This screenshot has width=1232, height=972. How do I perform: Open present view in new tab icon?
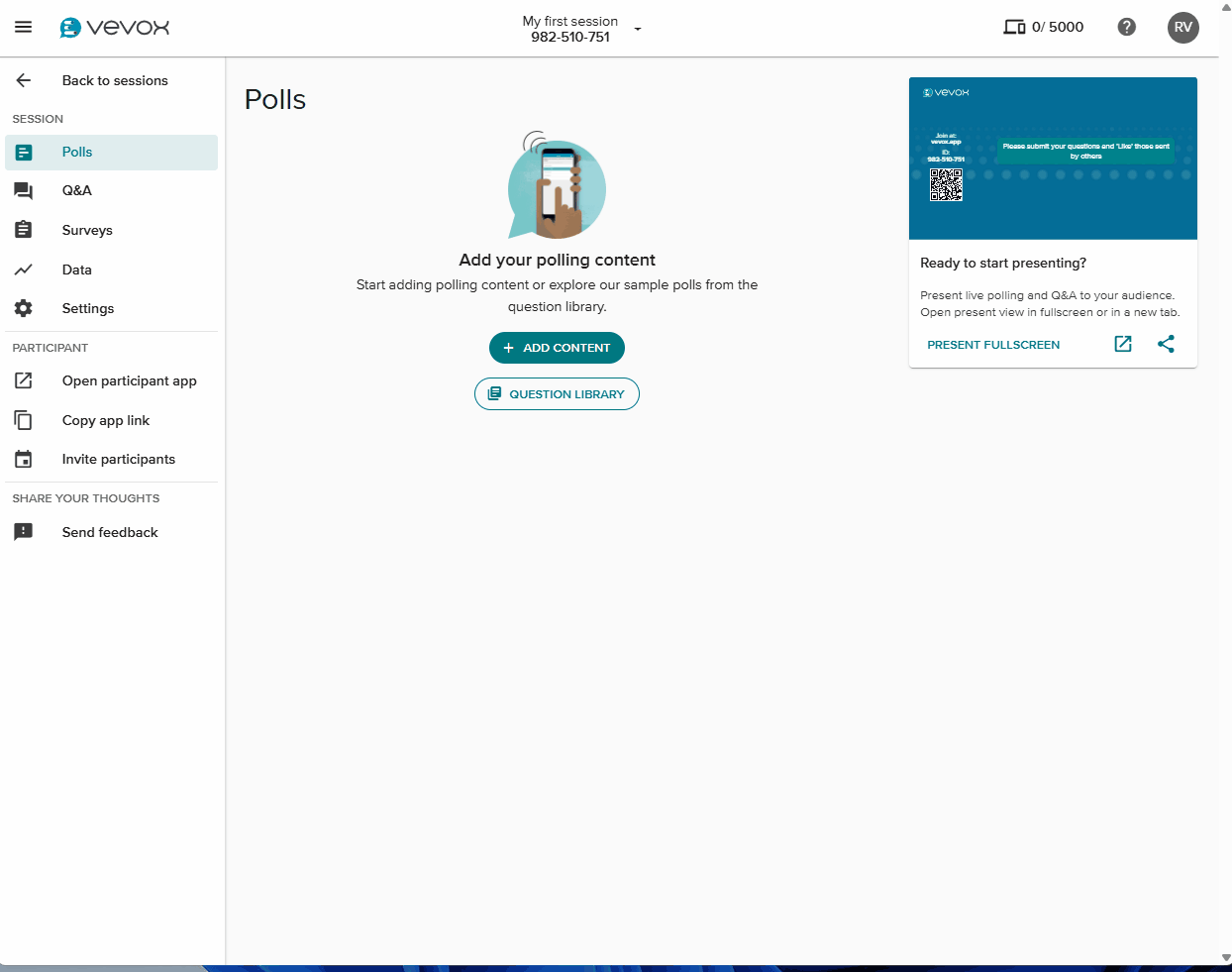(x=1122, y=344)
